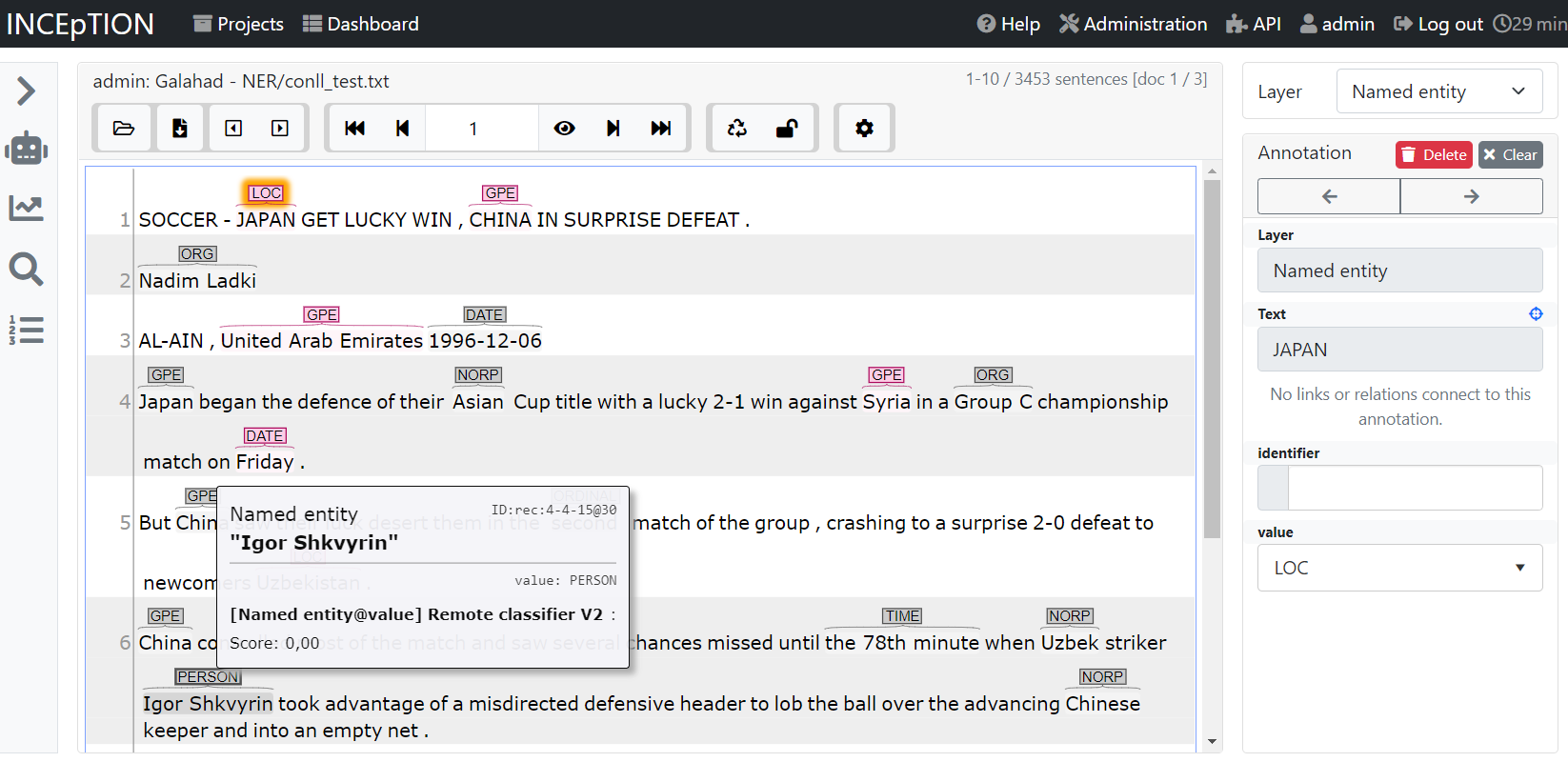Viewport: 1568px width, 762px height.
Task: Go to previous document icon
Action: (x=233, y=129)
